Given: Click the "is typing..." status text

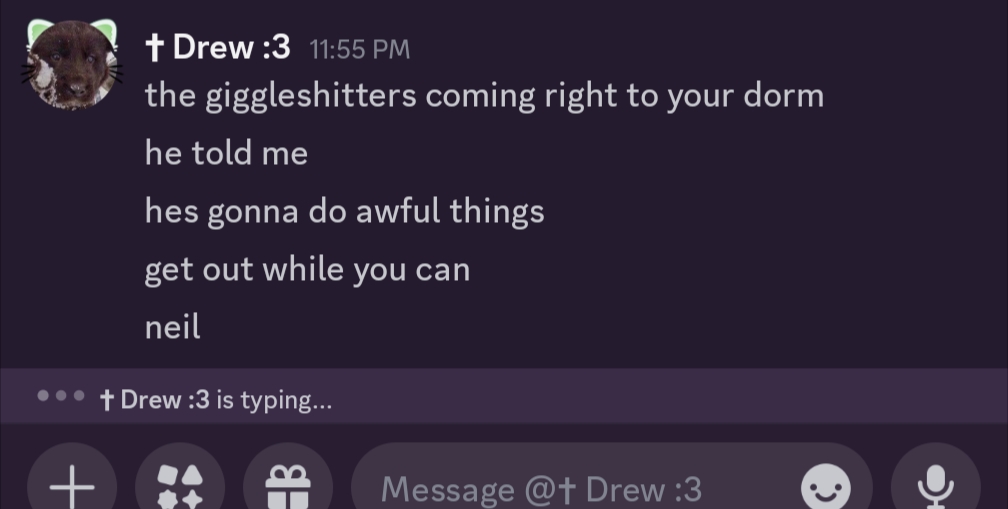Looking at the screenshot, I should point(274,400).
